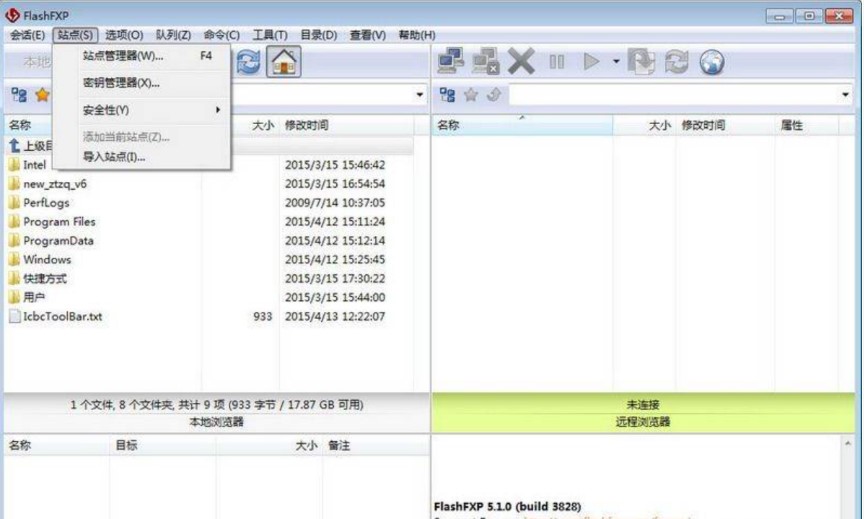This screenshot has height=519, width=865.
Task: Open the 队列(Z) menu
Action: 173,35
